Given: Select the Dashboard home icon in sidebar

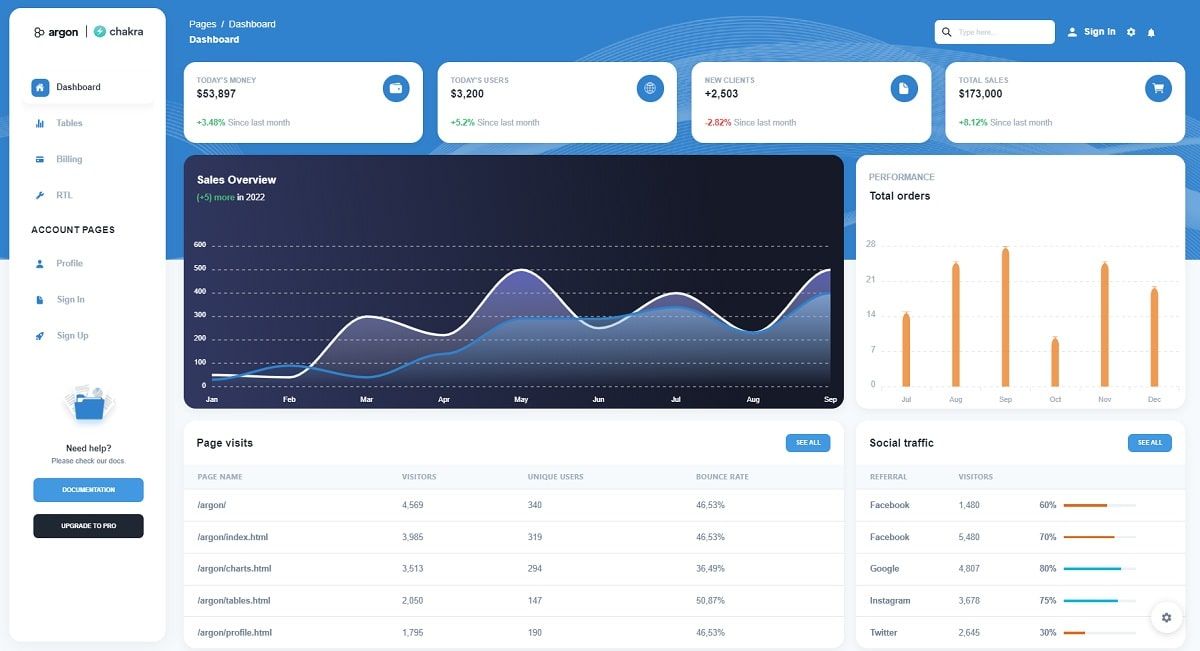Looking at the screenshot, I should [x=38, y=87].
